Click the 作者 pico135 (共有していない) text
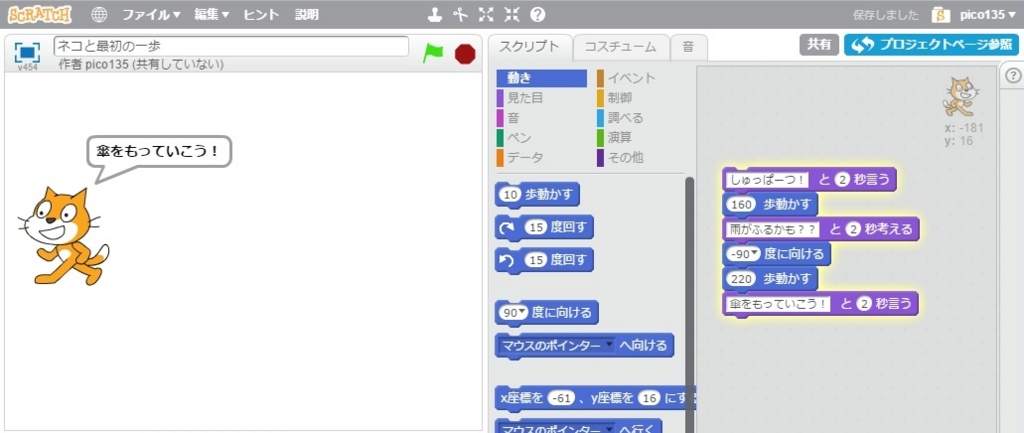The height and width of the screenshot is (433, 1024). tap(141, 65)
